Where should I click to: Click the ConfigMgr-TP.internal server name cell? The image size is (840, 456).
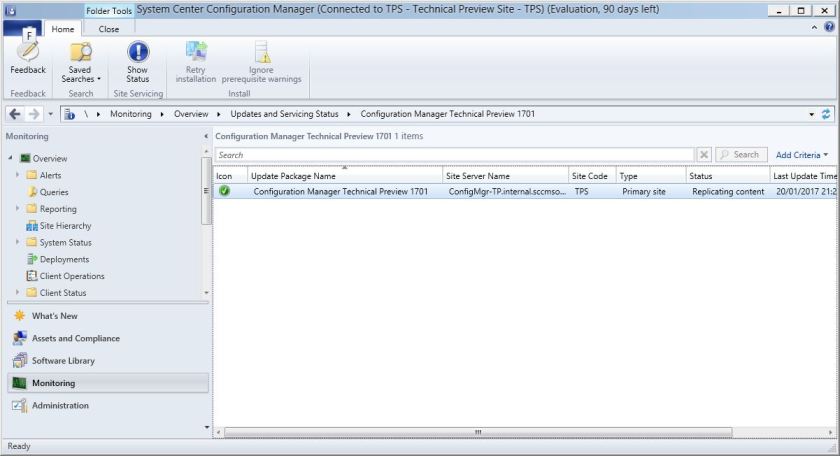point(507,191)
